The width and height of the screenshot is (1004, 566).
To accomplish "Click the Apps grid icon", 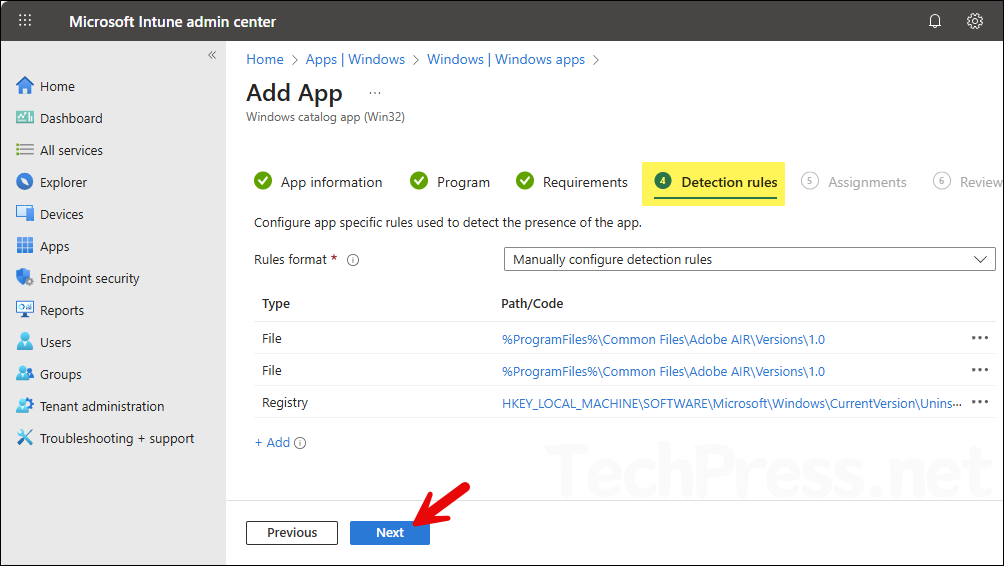I will pyautogui.click(x=25, y=245).
